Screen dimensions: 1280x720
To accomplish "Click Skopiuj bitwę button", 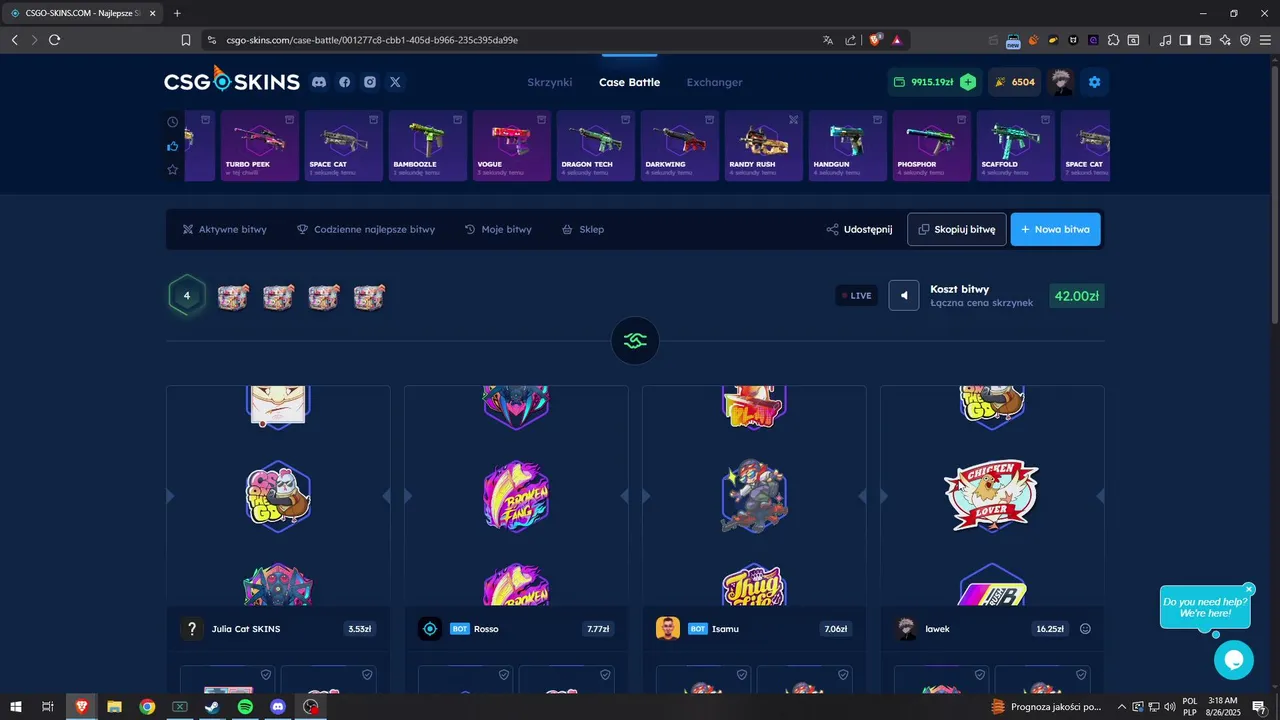I will coord(957,229).
